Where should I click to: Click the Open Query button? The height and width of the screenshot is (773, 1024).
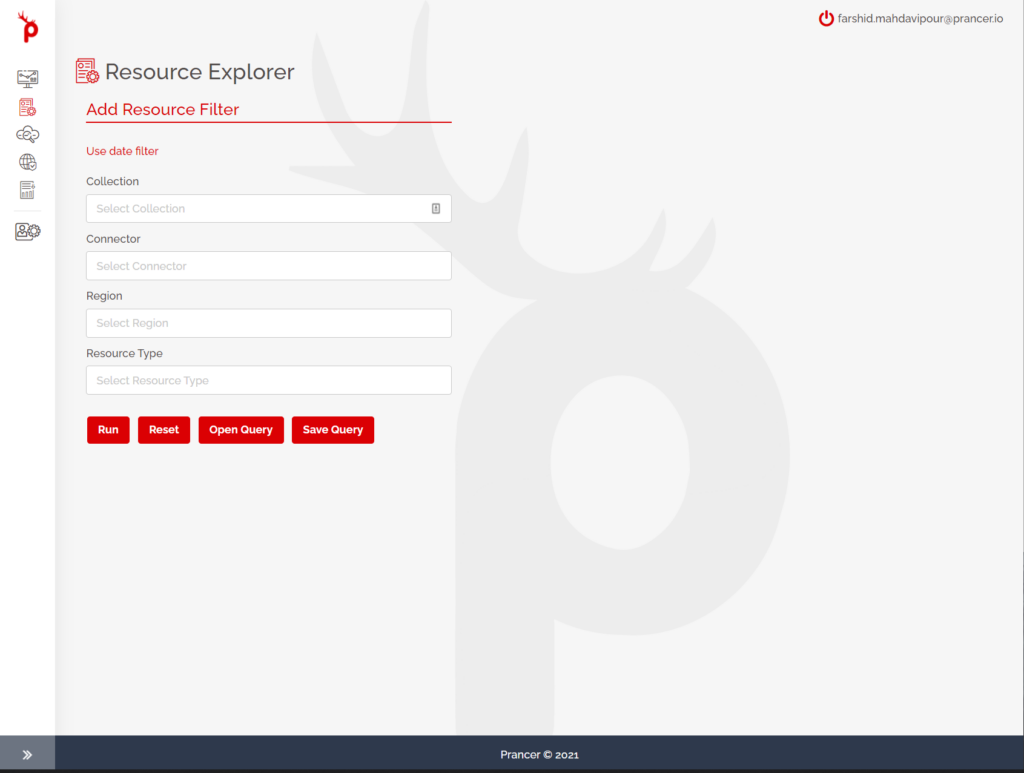(x=241, y=430)
